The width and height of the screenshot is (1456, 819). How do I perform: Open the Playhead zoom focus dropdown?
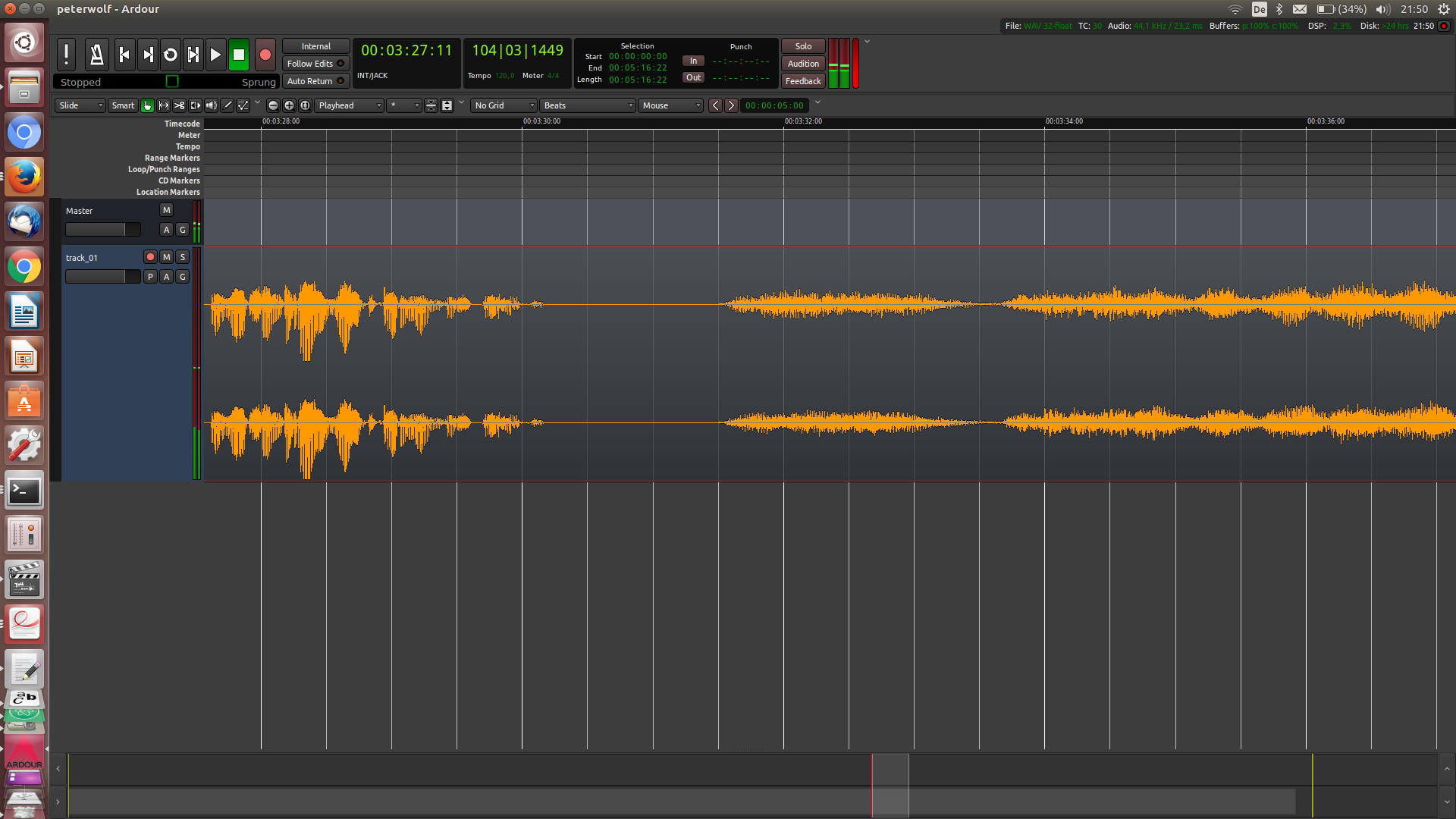[x=349, y=105]
